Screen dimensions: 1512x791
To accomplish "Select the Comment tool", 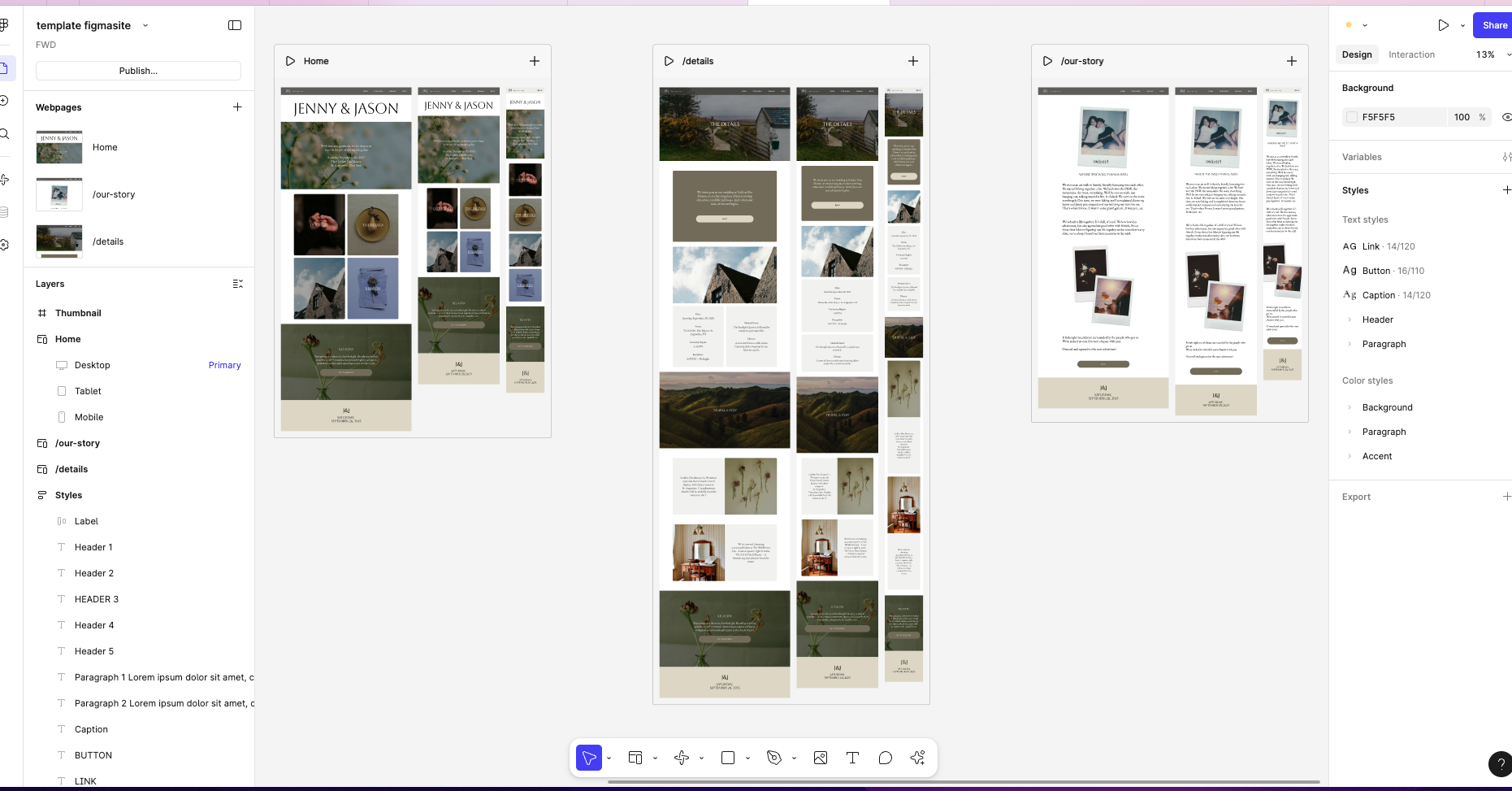I will (x=885, y=758).
